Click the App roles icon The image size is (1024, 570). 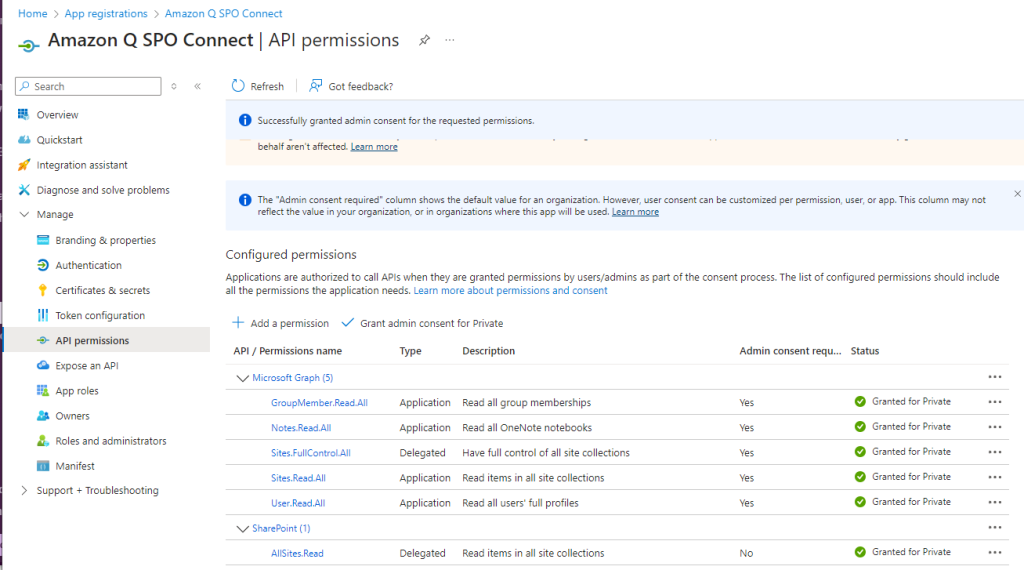(43, 391)
